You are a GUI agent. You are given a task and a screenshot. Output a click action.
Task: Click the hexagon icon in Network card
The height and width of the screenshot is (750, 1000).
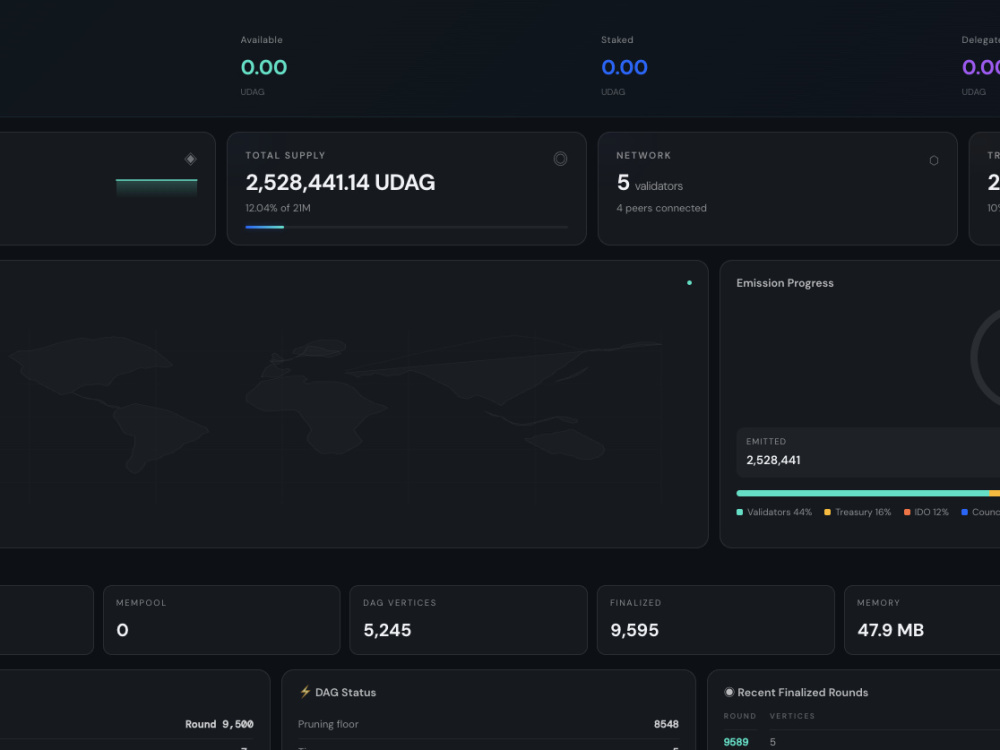(934, 161)
